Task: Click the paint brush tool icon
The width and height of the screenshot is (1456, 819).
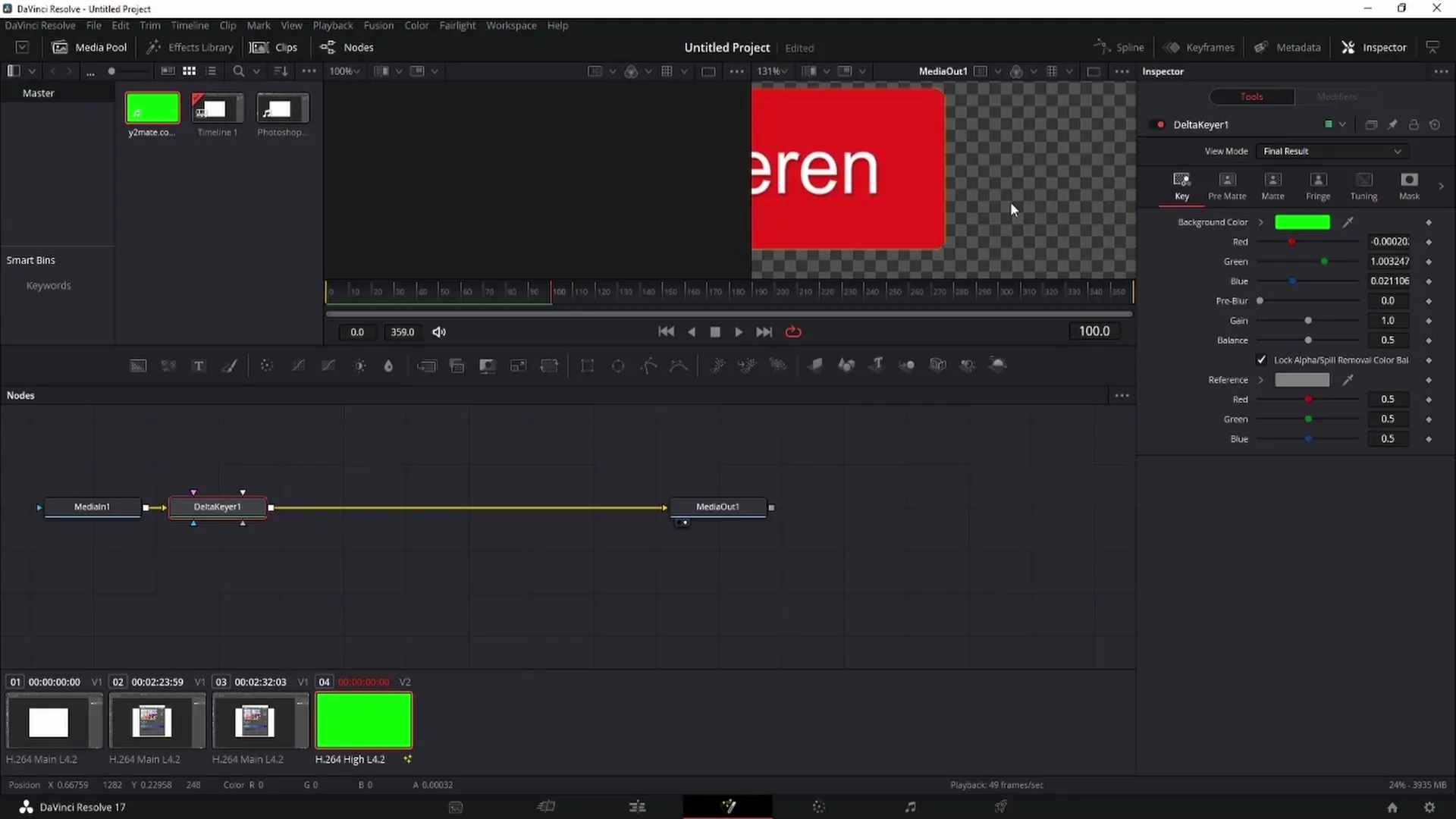Action: [231, 364]
